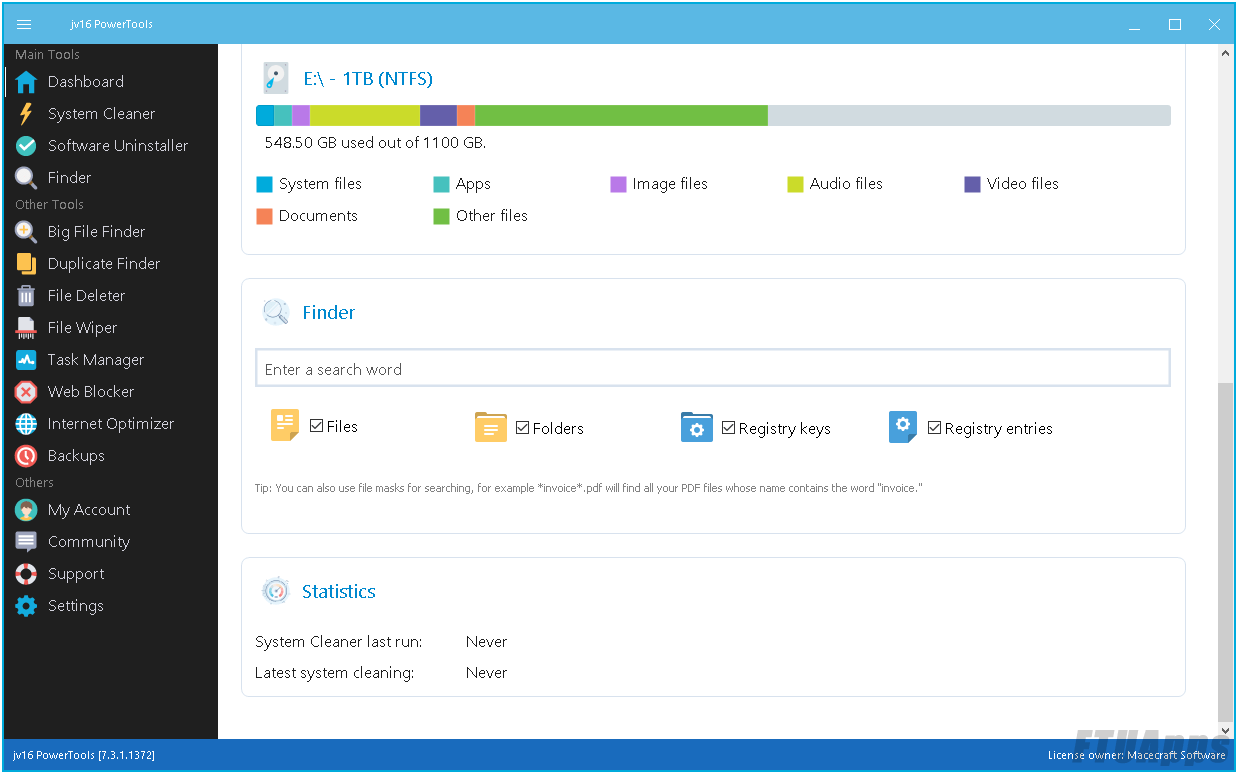Click the yellow Files document icon
This screenshot has width=1238, height=775.
tap(285, 426)
